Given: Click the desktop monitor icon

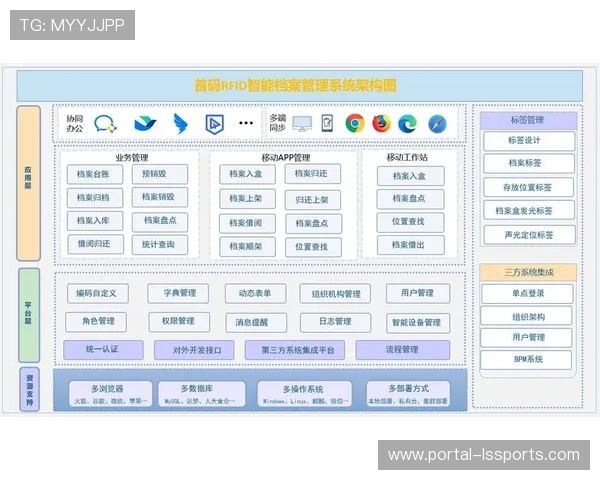Looking at the screenshot, I should [302, 124].
